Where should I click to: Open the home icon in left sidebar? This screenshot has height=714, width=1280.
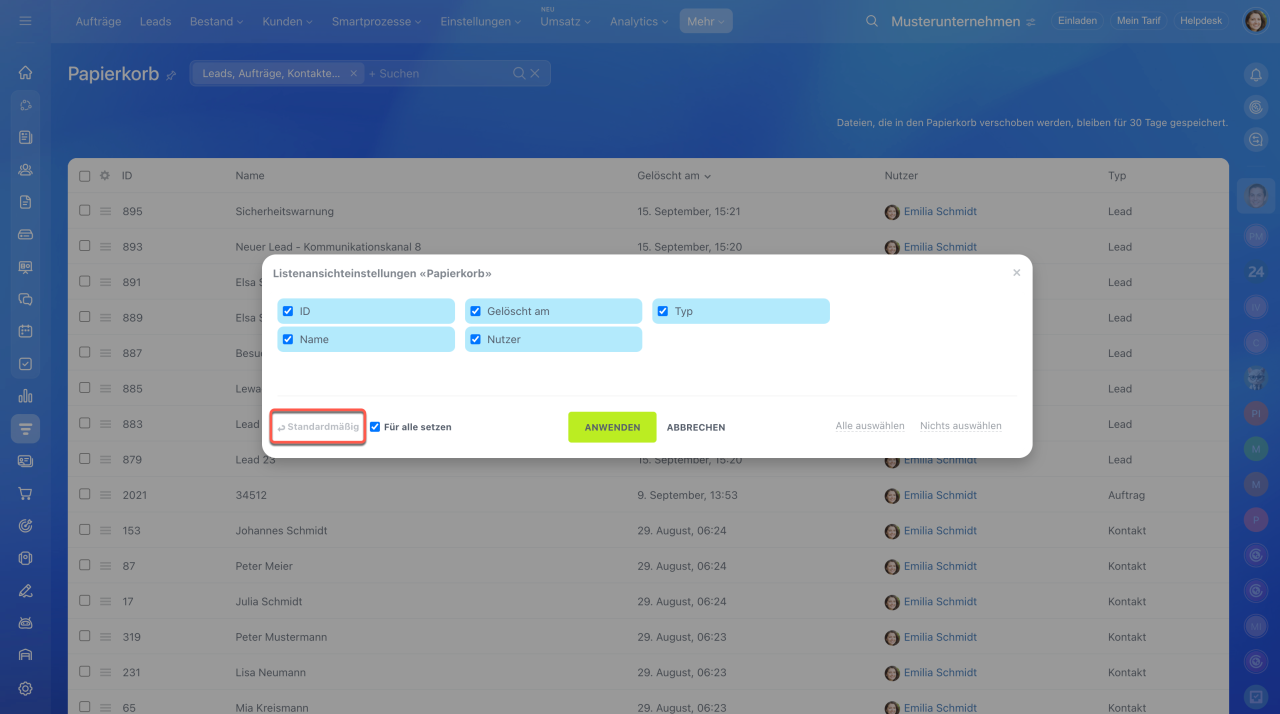tap(25, 72)
